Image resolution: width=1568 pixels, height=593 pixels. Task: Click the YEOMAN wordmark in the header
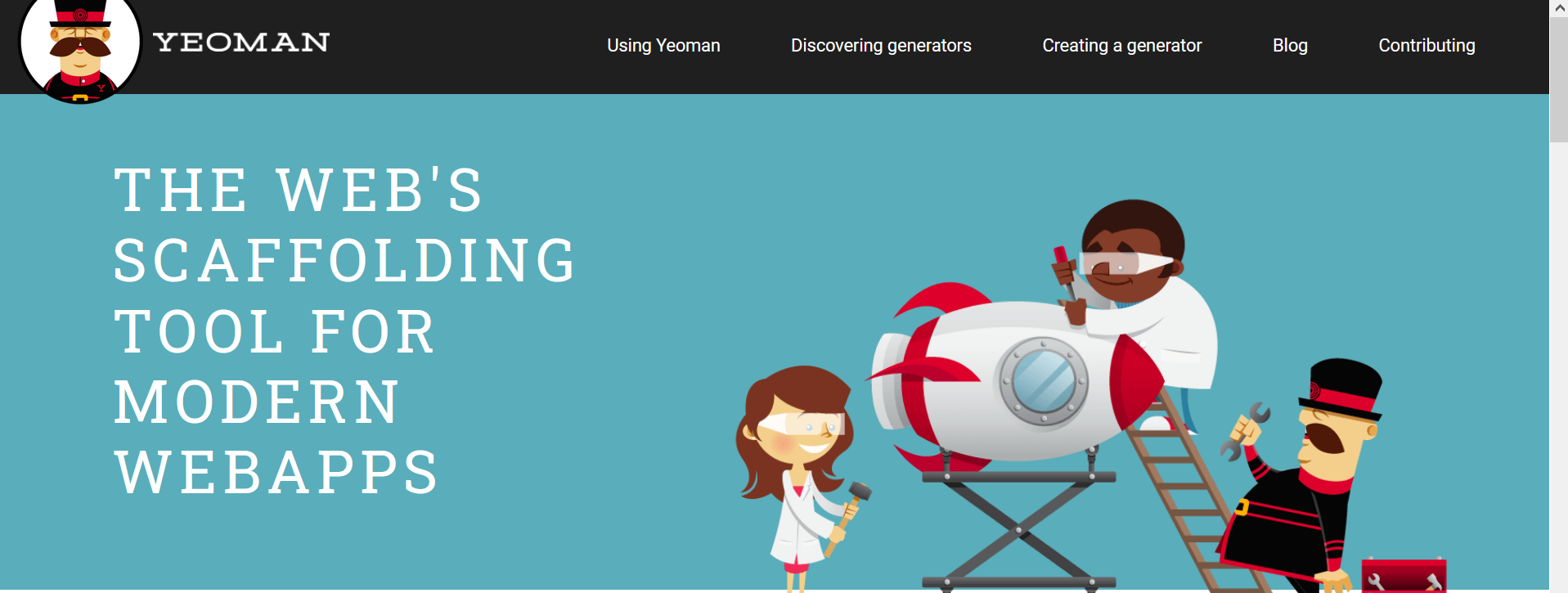[x=241, y=42]
